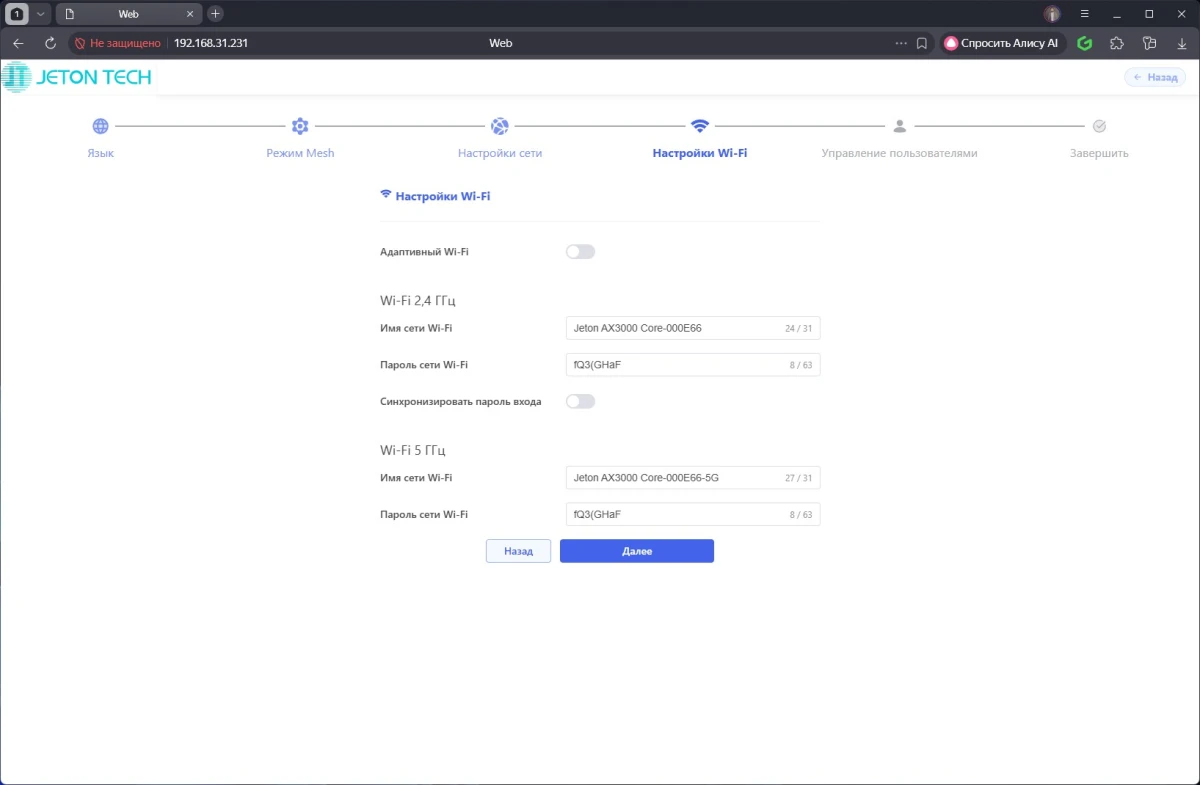
Task: Click the Настройки сети step icon
Action: pos(500,126)
